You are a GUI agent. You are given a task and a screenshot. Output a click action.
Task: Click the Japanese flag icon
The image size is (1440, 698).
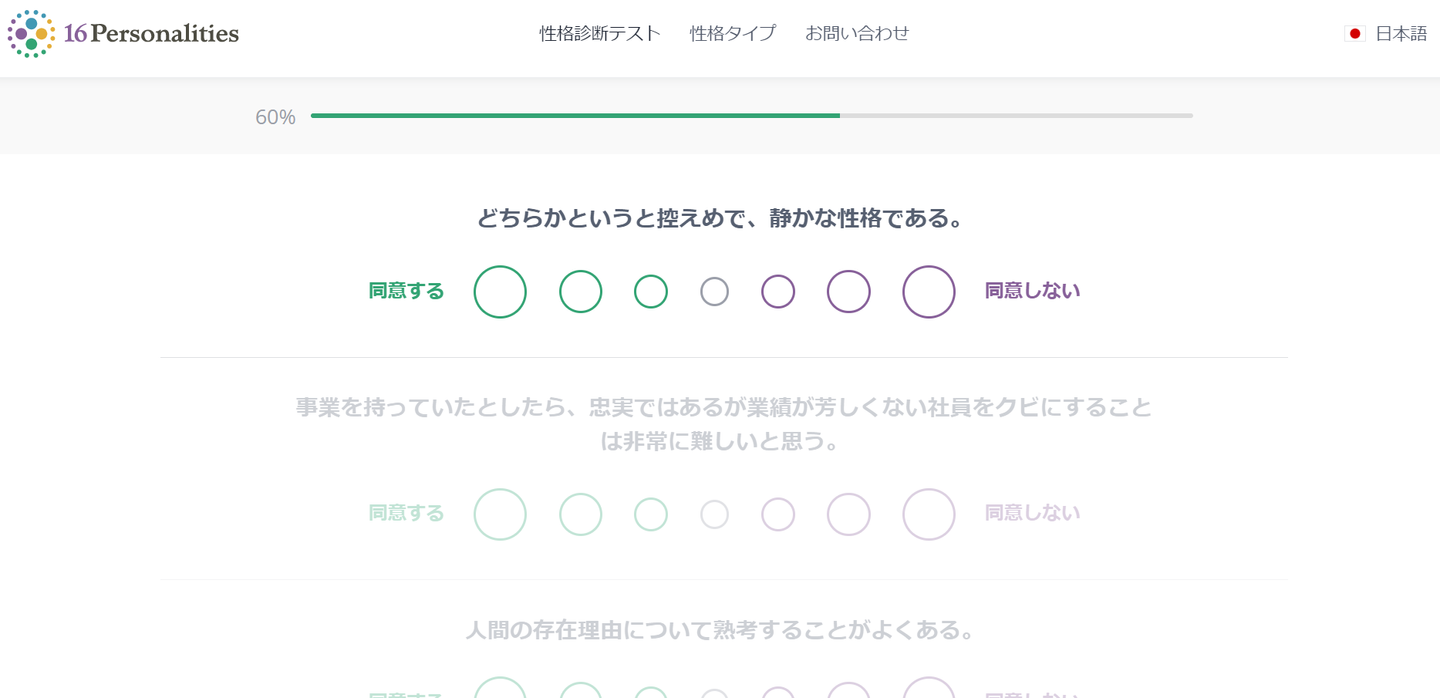coord(1355,34)
